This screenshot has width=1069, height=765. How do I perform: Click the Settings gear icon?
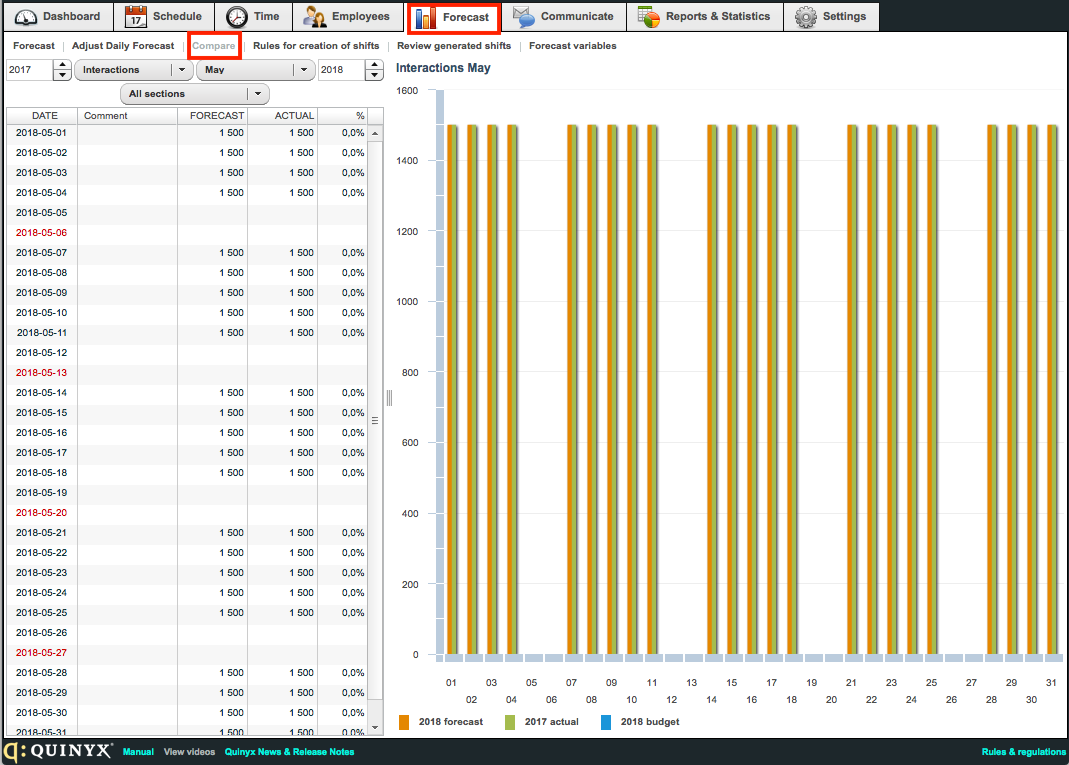(x=806, y=16)
